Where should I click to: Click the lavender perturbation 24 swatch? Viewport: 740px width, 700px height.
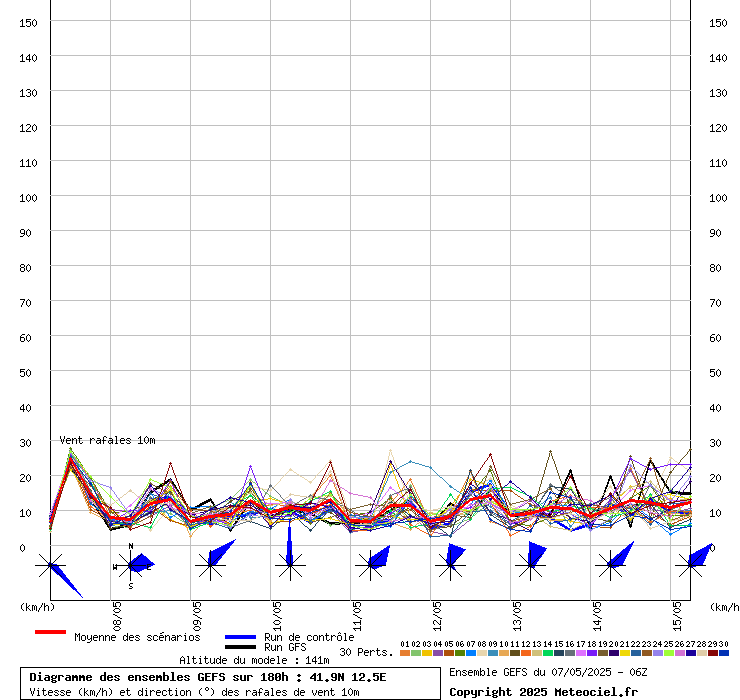click(x=658, y=653)
